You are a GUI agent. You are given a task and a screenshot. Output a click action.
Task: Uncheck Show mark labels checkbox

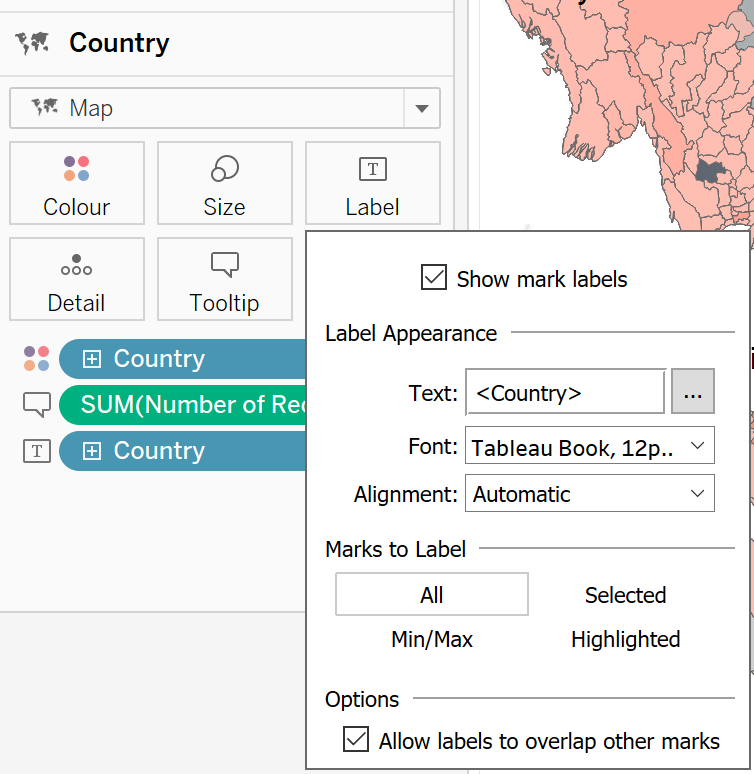[434, 278]
